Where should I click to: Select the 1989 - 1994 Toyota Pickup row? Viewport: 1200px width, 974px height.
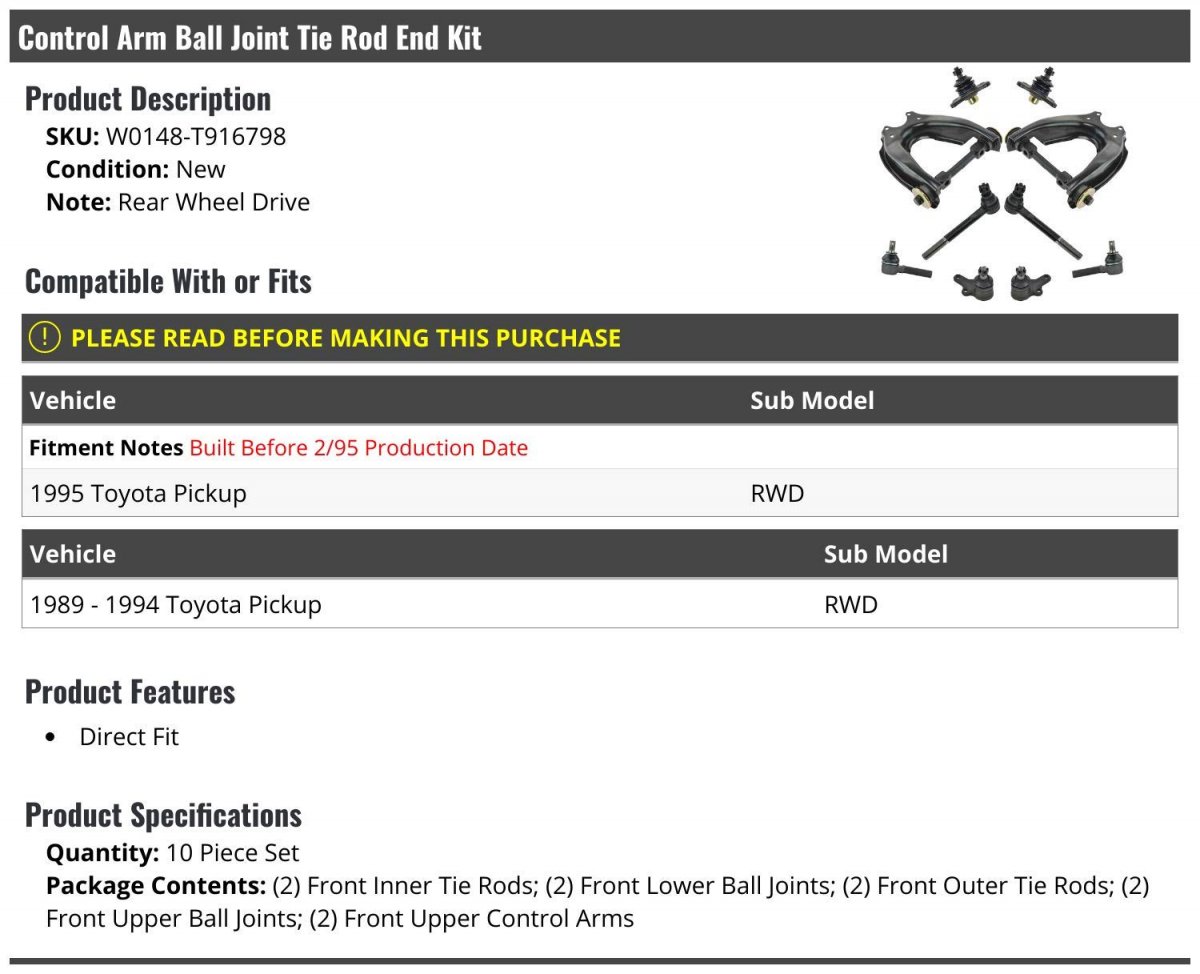[600, 605]
